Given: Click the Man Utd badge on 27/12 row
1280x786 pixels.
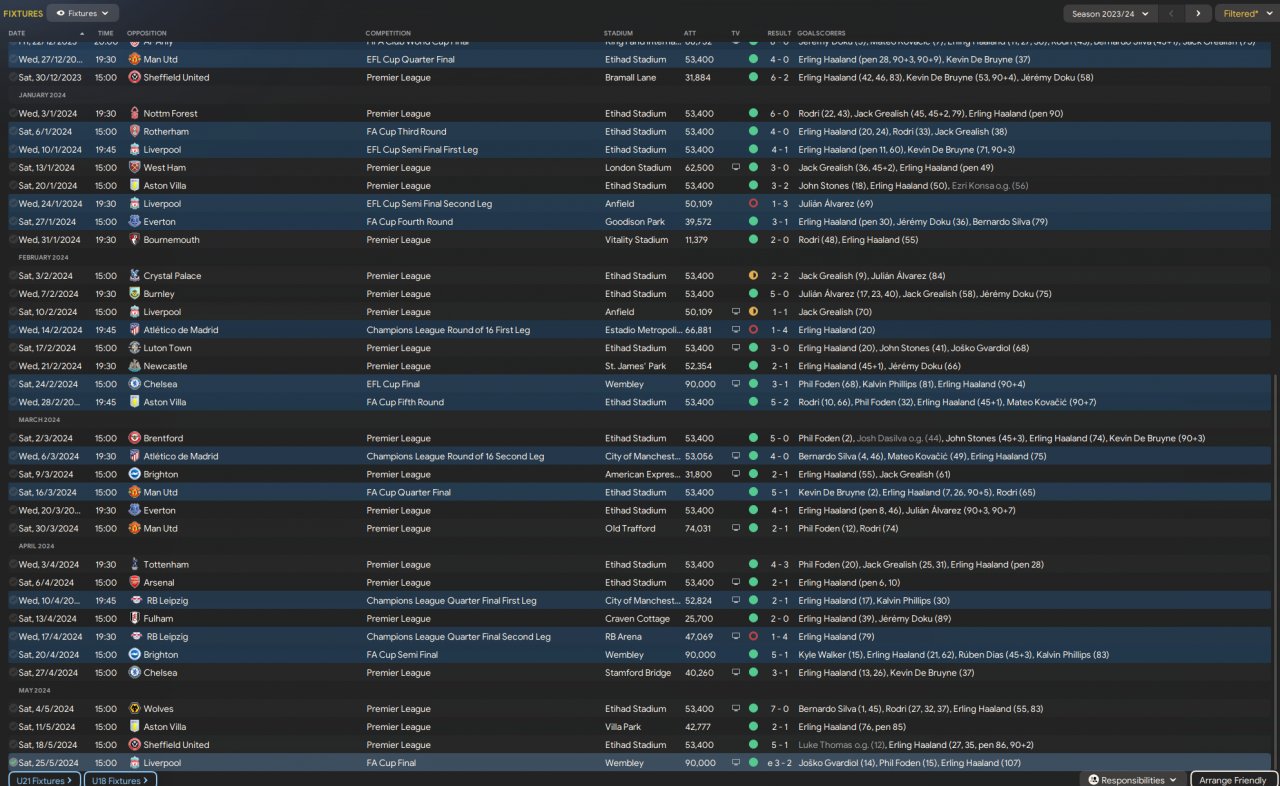Looking at the screenshot, I should coord(134,59).
